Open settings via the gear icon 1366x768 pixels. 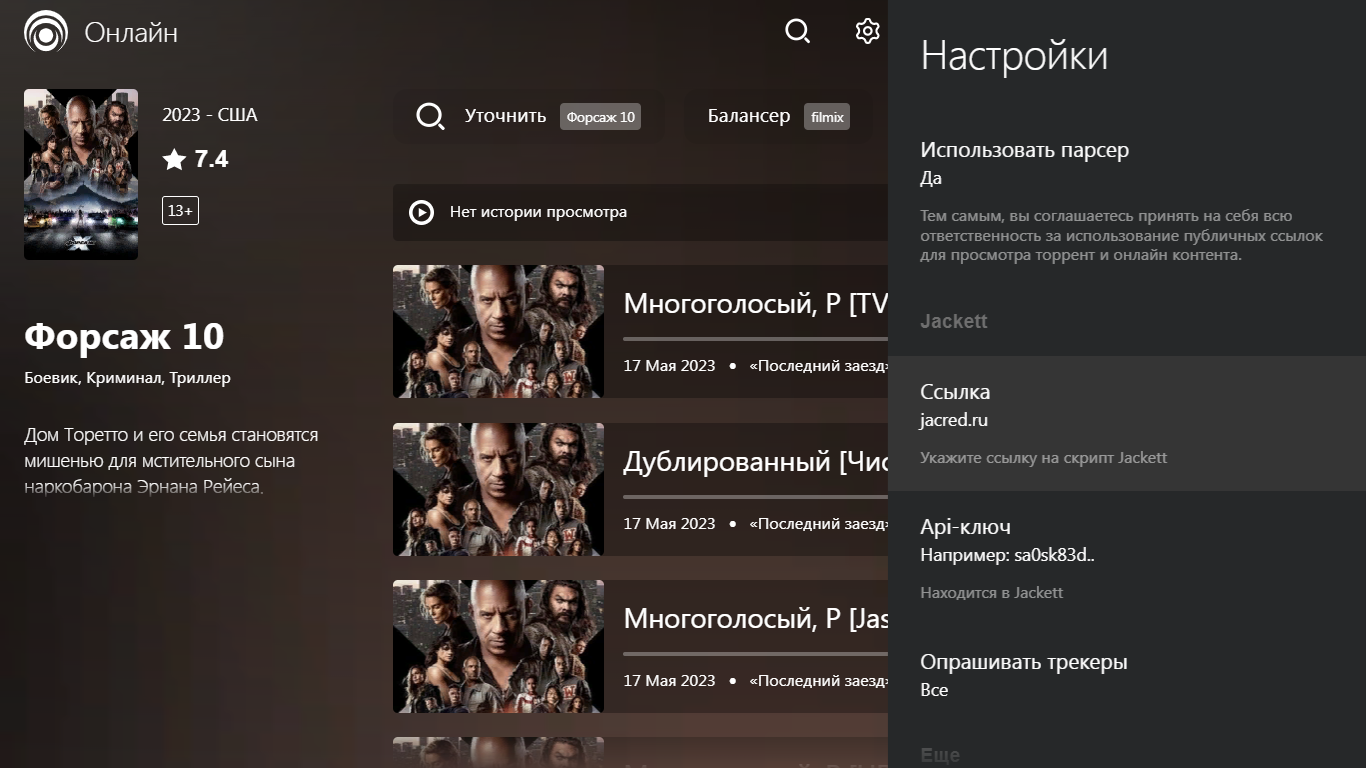click(867, 32)
